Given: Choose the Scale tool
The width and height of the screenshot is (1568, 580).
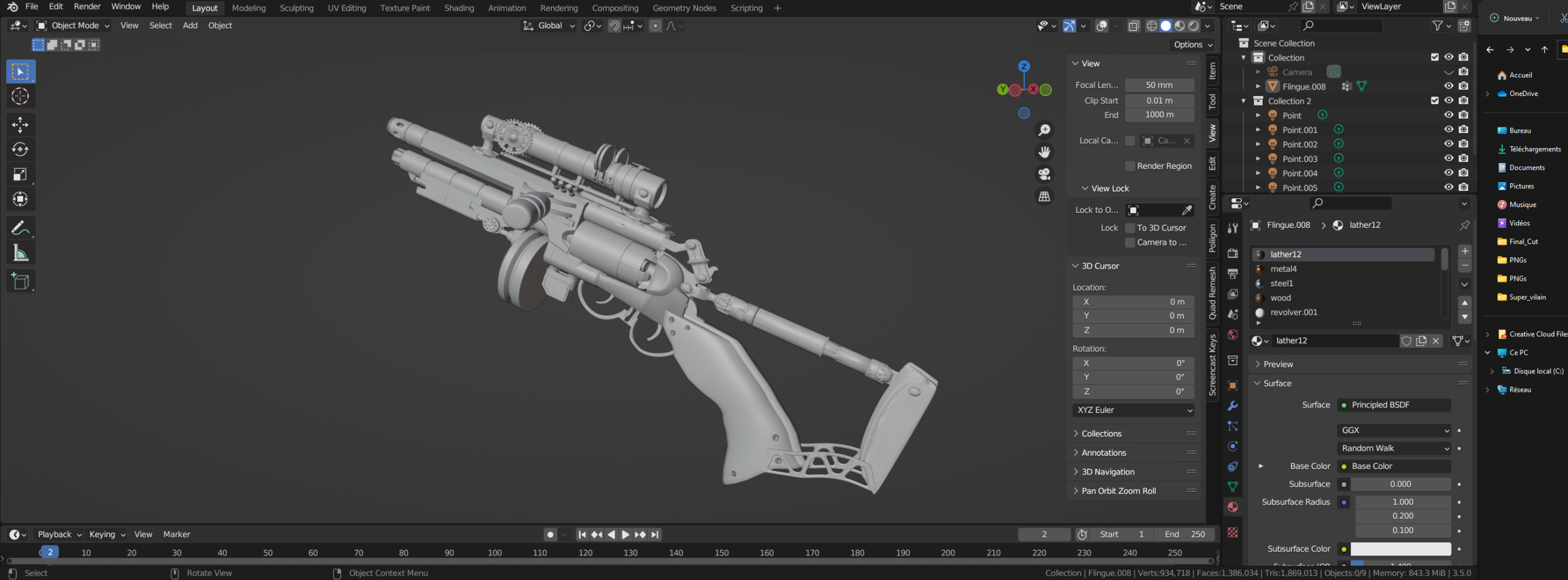Looking at the screenshot, I should (x=20, y=175).
